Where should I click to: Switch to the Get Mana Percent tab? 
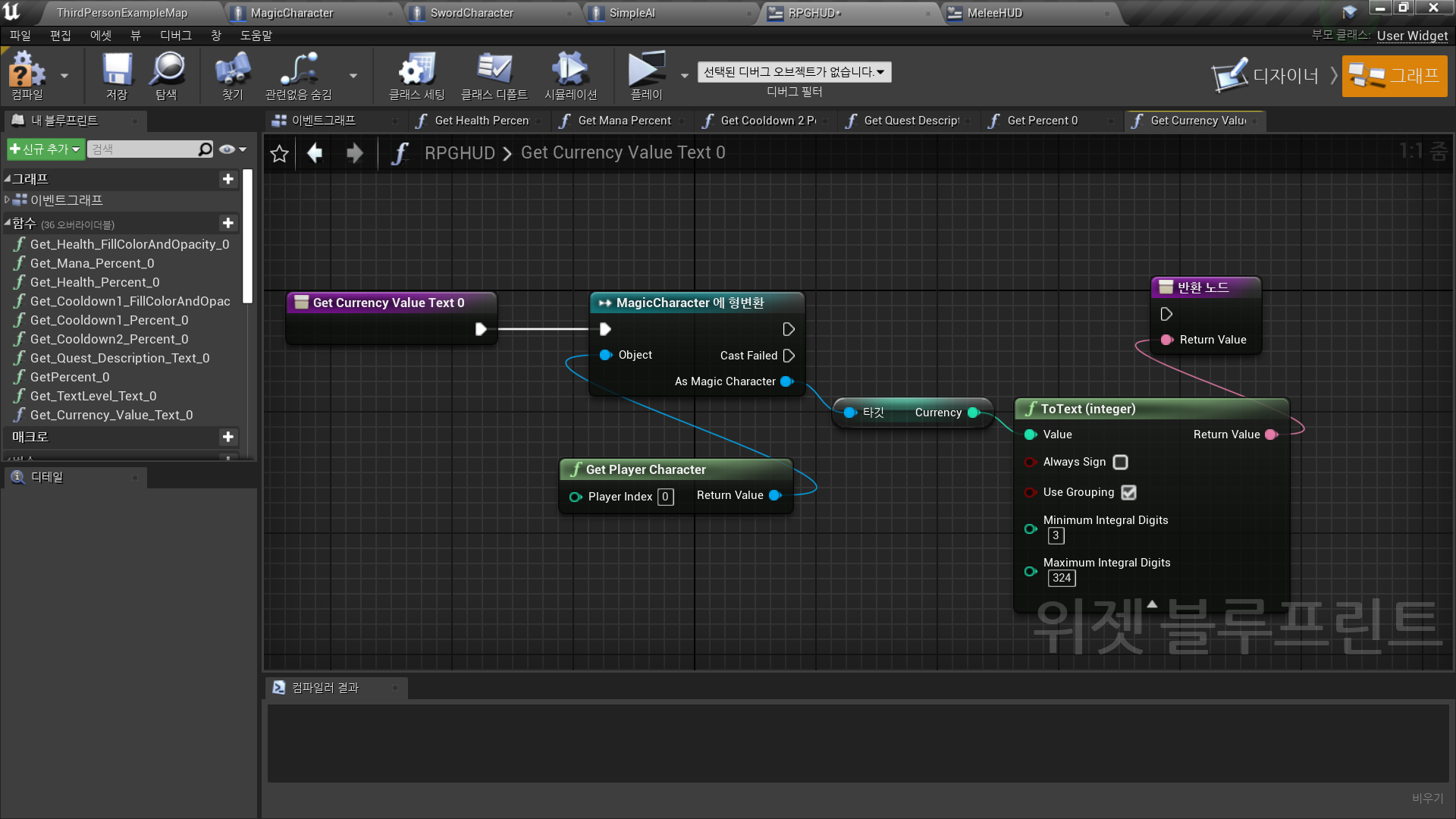pyautogui.click(x=623, y=121)
